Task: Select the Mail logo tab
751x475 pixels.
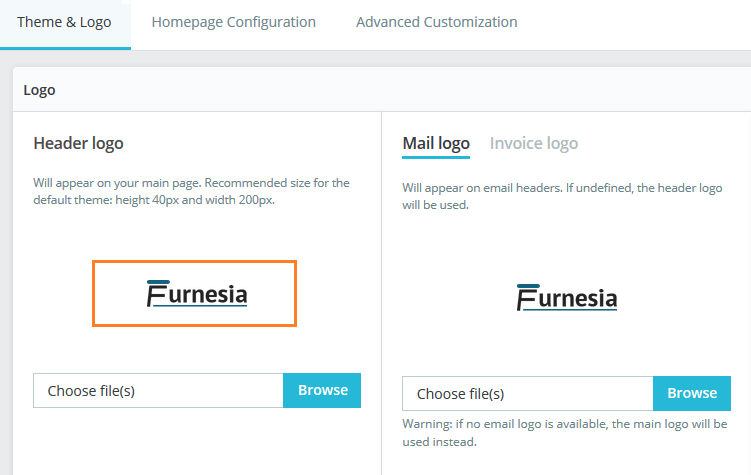Action: (436, 144)
